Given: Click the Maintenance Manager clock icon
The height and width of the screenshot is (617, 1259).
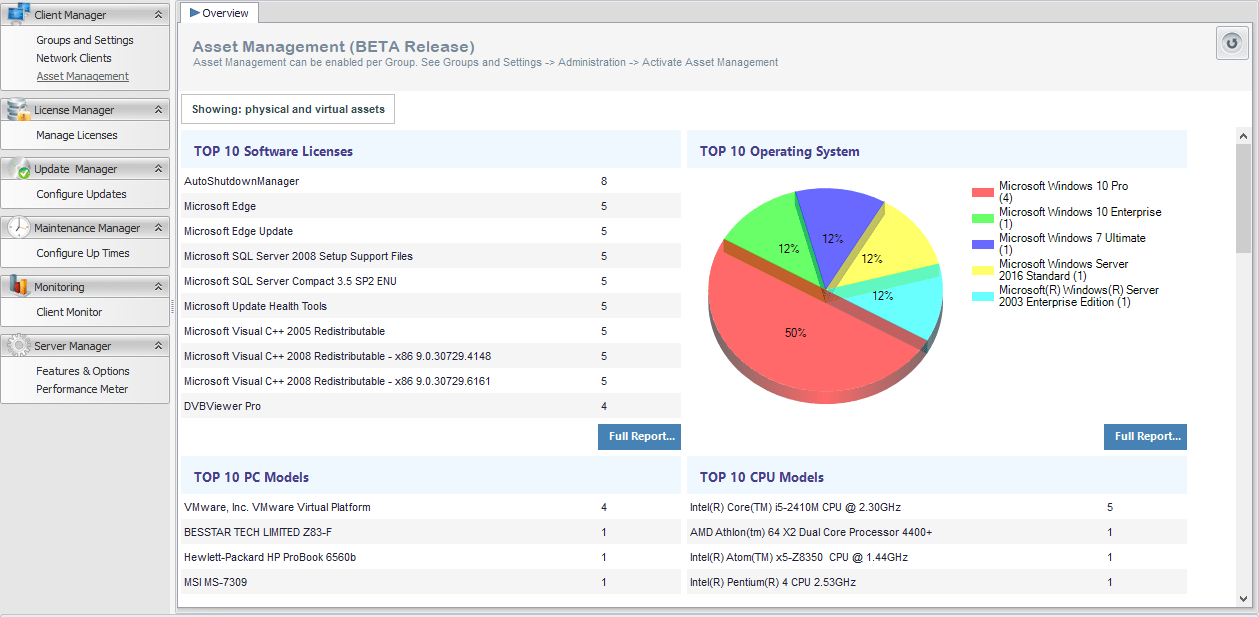Looking at the screenshot, I should pos(18,228).
